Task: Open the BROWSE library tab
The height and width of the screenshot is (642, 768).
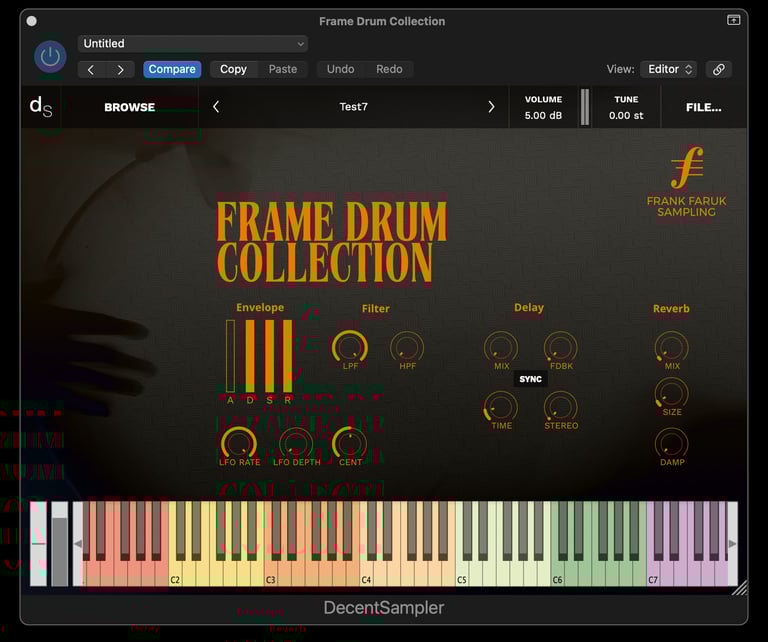Action: point(130,107)
